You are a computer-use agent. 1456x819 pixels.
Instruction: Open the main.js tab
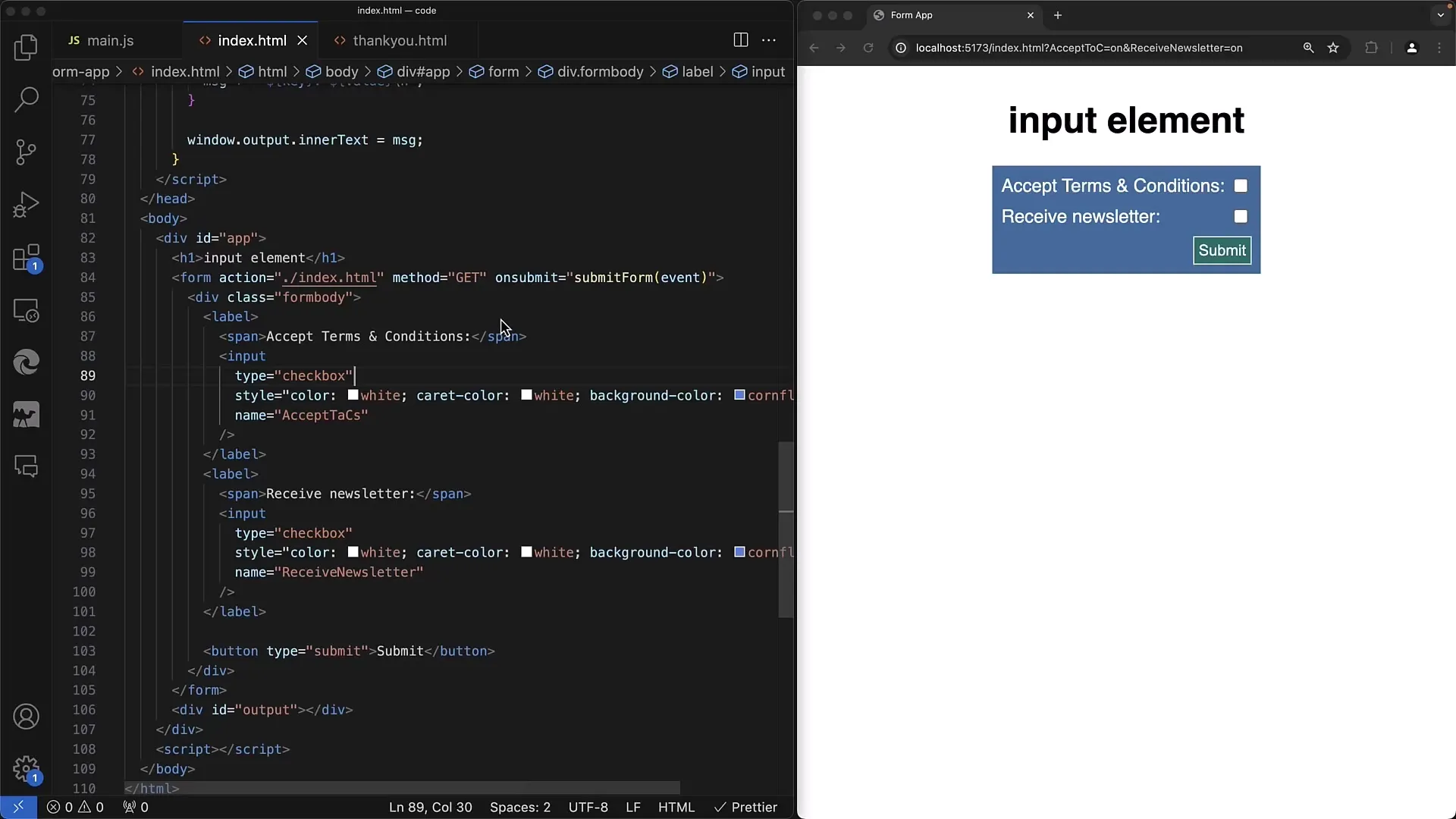click(x=110, y=40)
